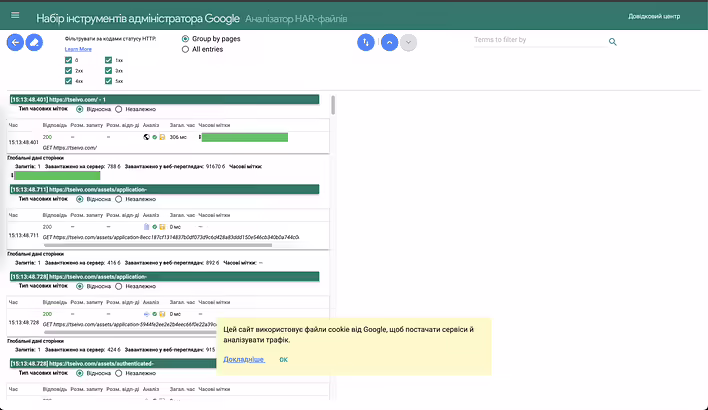Open Довідковий центр help link
The height and width of the screenshot is (410, 708).
point(654,16)
